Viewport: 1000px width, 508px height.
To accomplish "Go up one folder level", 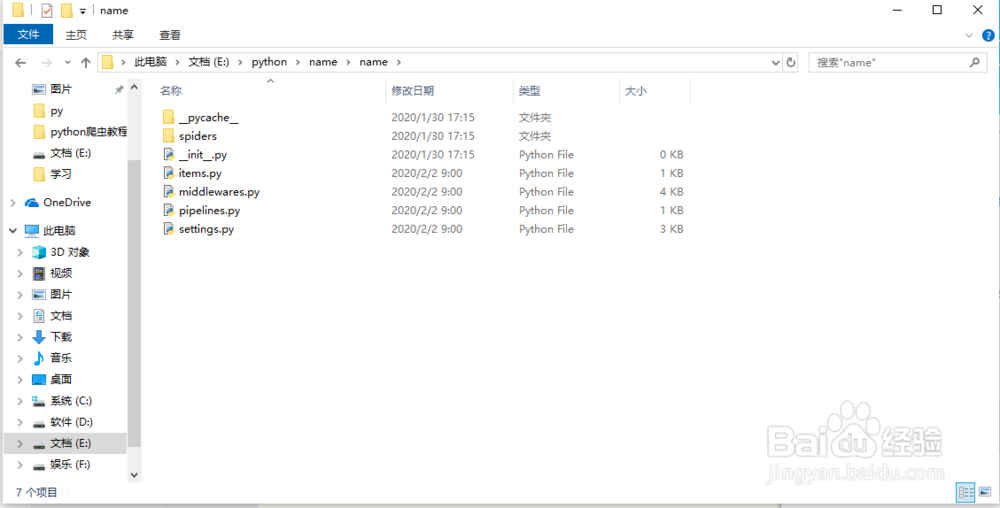I will pyautogui.click(x=86, y=62).
